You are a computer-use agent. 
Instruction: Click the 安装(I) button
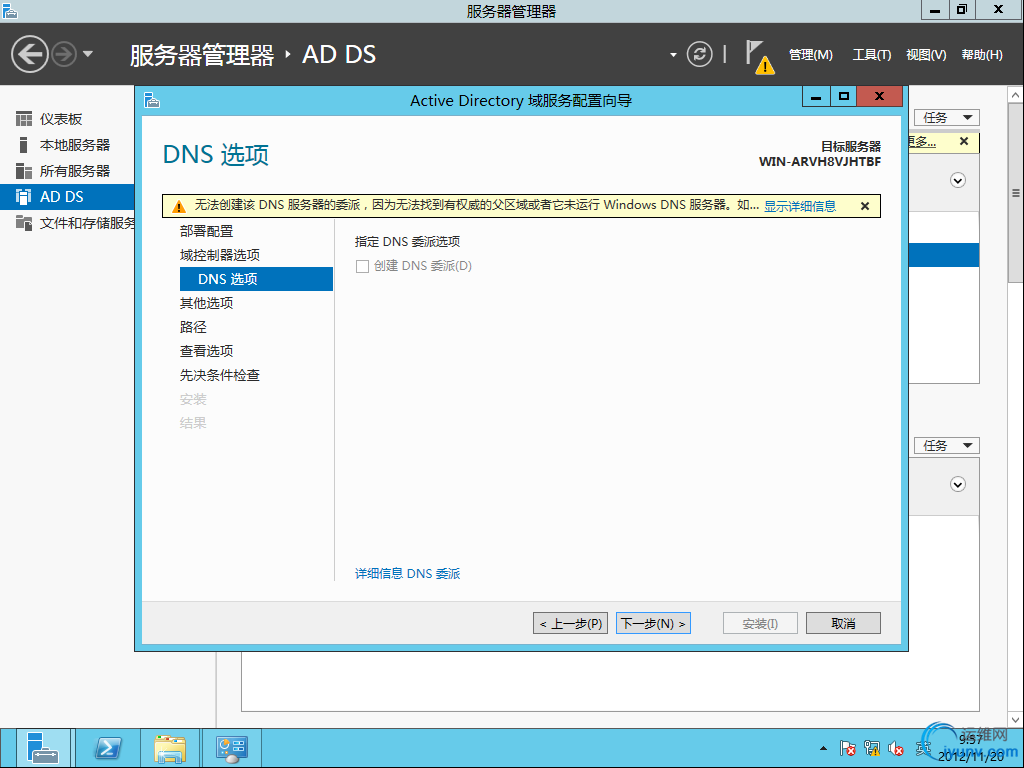pyautogui.click(x=760, y=624)
